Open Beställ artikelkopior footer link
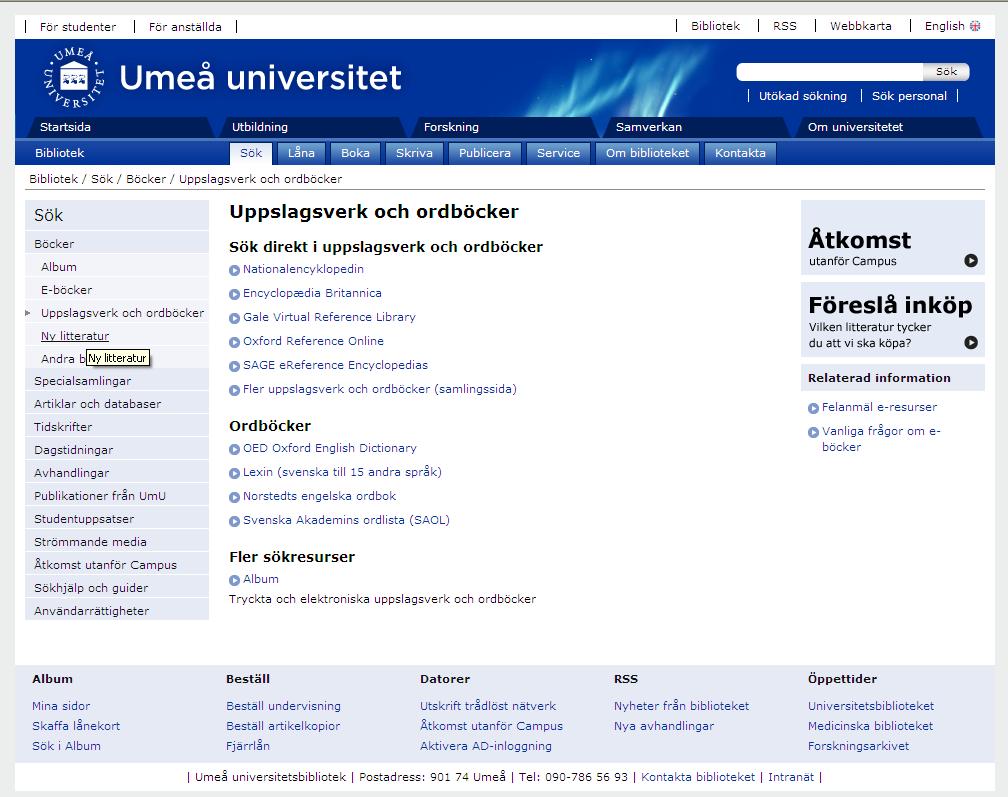1008x797 pixels. coord(283,726)
